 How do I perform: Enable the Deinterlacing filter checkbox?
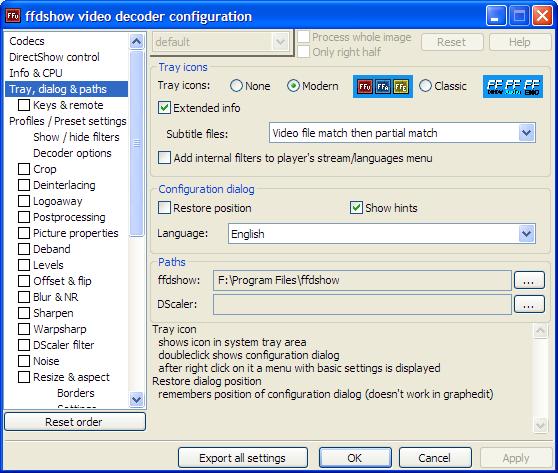click(x=24, y=185)
